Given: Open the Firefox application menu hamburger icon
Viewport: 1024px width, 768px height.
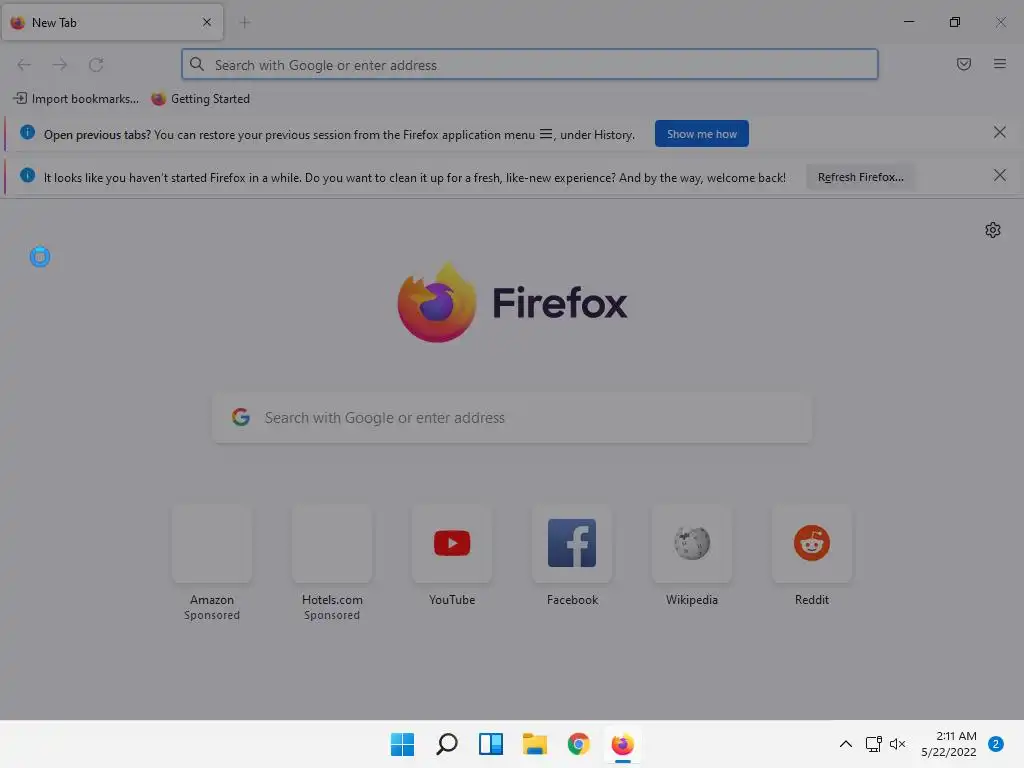Looking at the screenshot, I should (x=999, y=64).
